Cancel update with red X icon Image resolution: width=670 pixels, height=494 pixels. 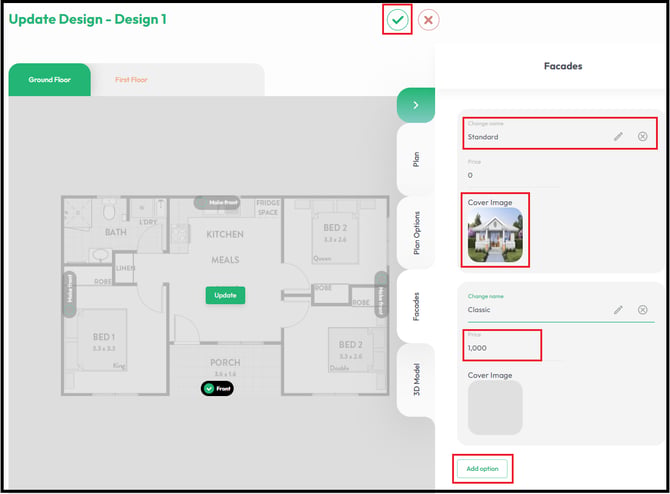(428, 20)
